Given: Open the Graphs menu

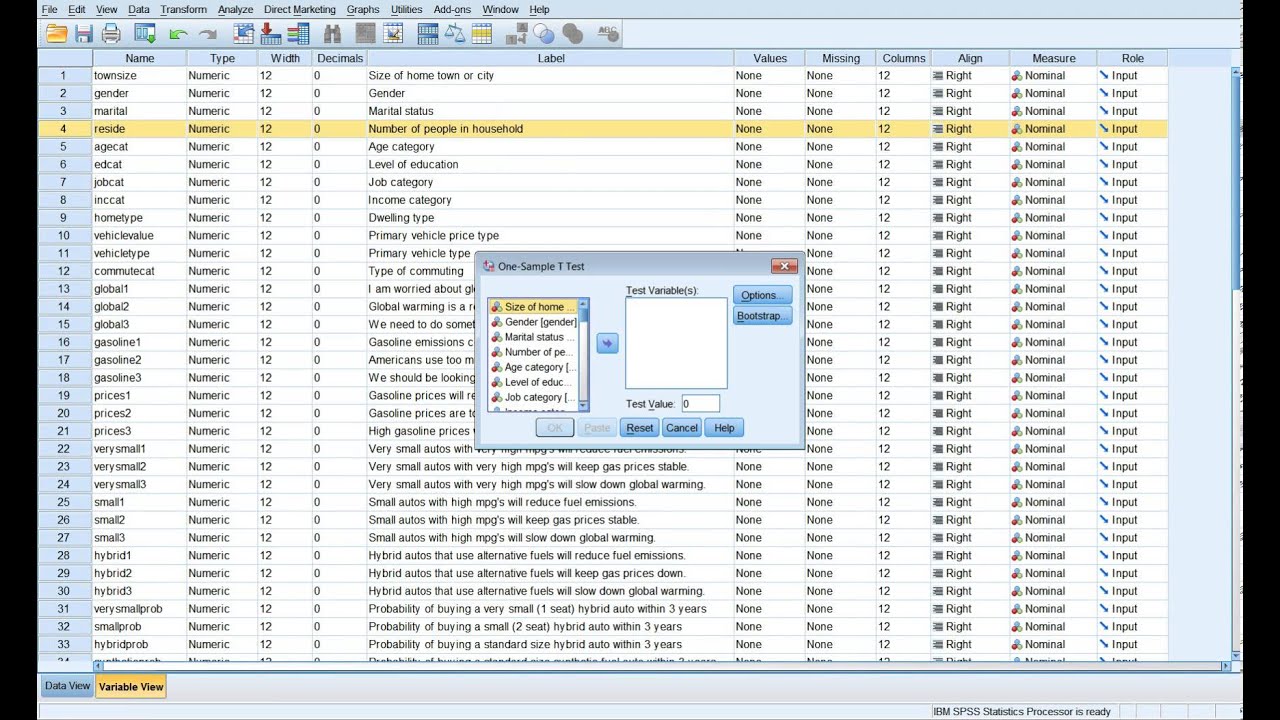Looking at the screenshot, I should 363,9.
